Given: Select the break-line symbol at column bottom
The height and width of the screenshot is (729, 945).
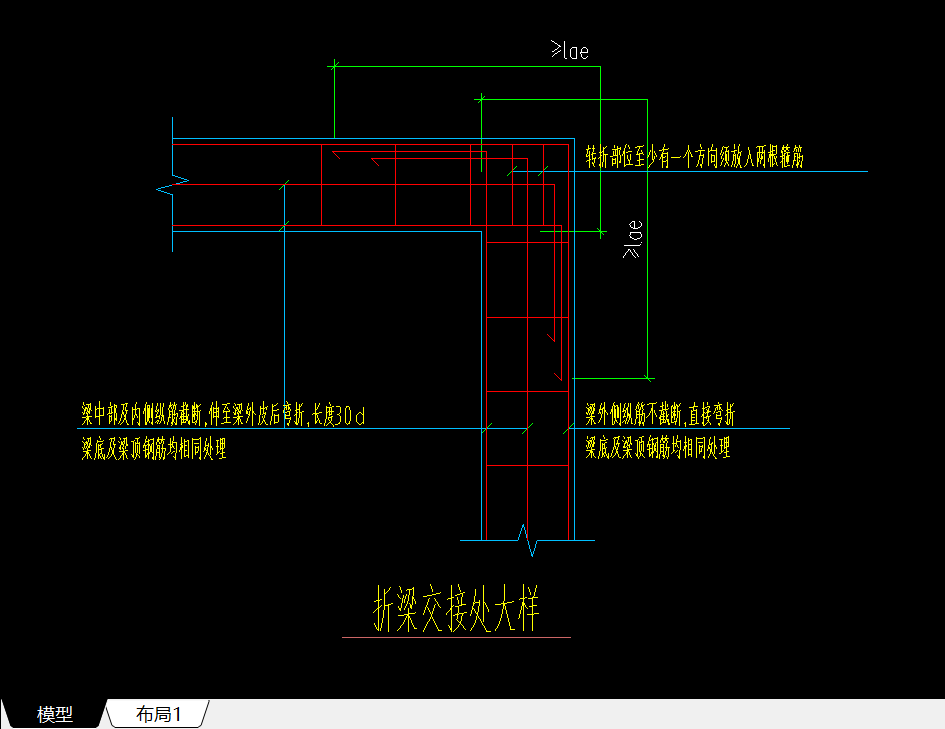Looking at the screenshot, I should click(x=527, y=540).
